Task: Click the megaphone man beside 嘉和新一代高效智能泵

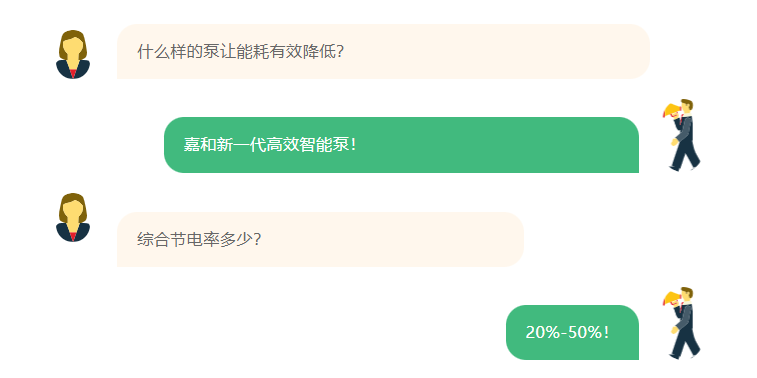Action: pyautogui.click(x=682, y=135)
